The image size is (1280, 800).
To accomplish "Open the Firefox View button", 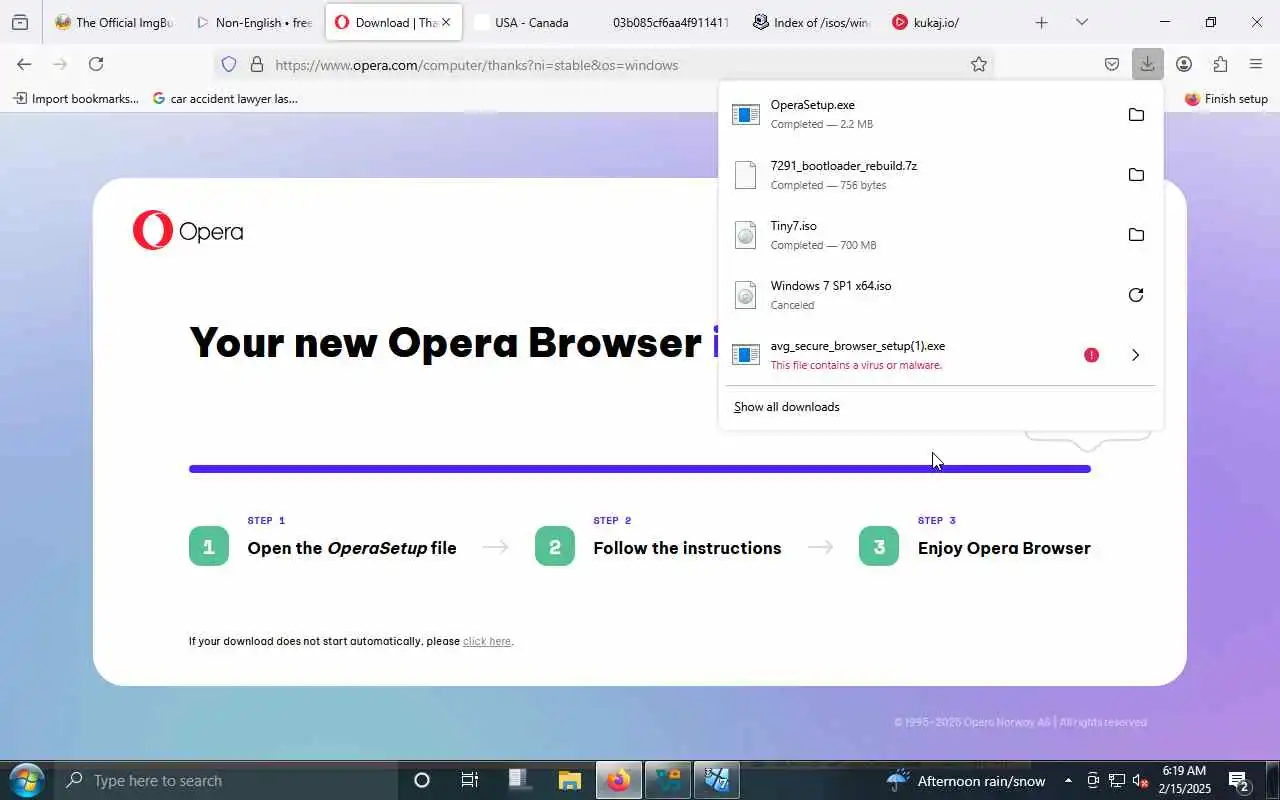I will (x=20, y=22).
